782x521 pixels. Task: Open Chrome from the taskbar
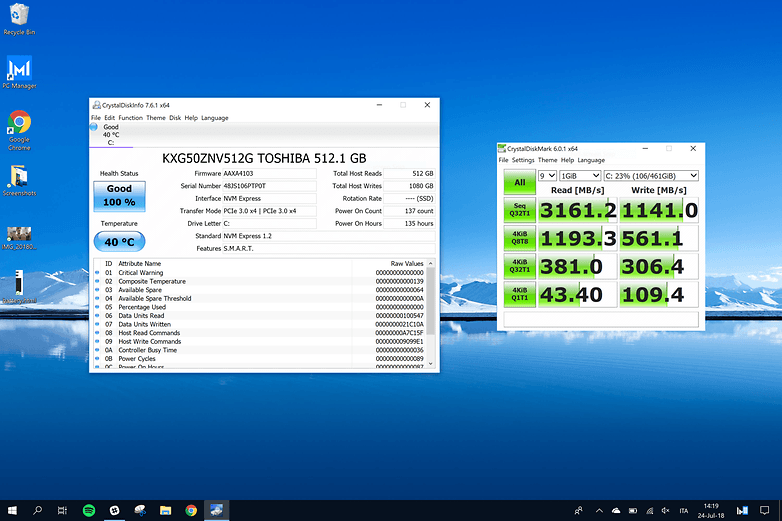click(191, 510)
